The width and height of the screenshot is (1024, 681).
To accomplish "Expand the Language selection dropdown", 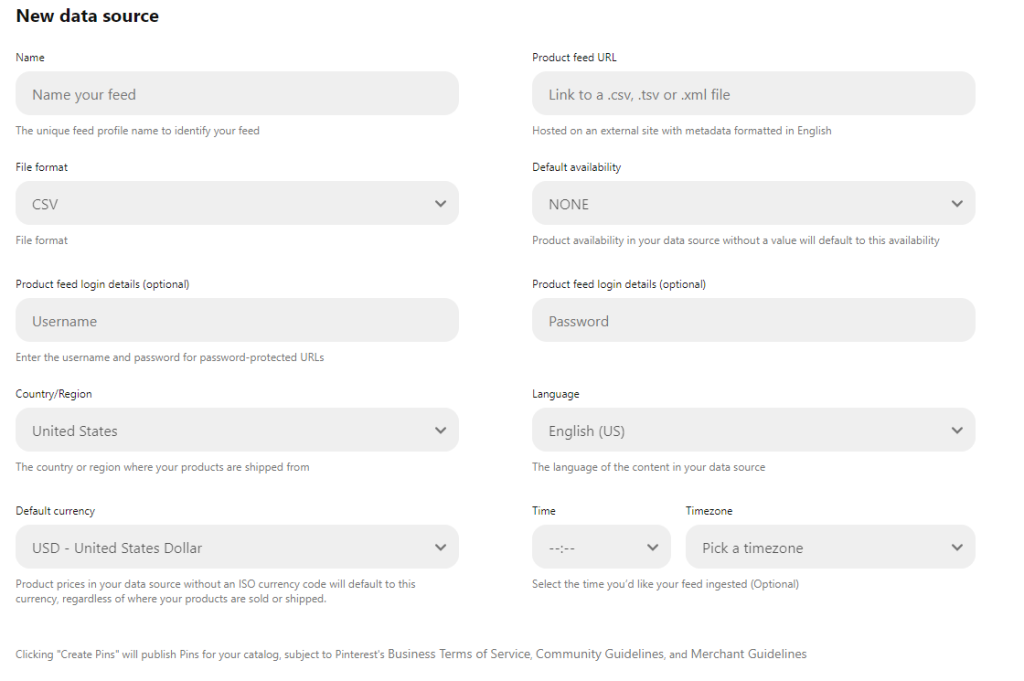I will click(x=753, y=431).
